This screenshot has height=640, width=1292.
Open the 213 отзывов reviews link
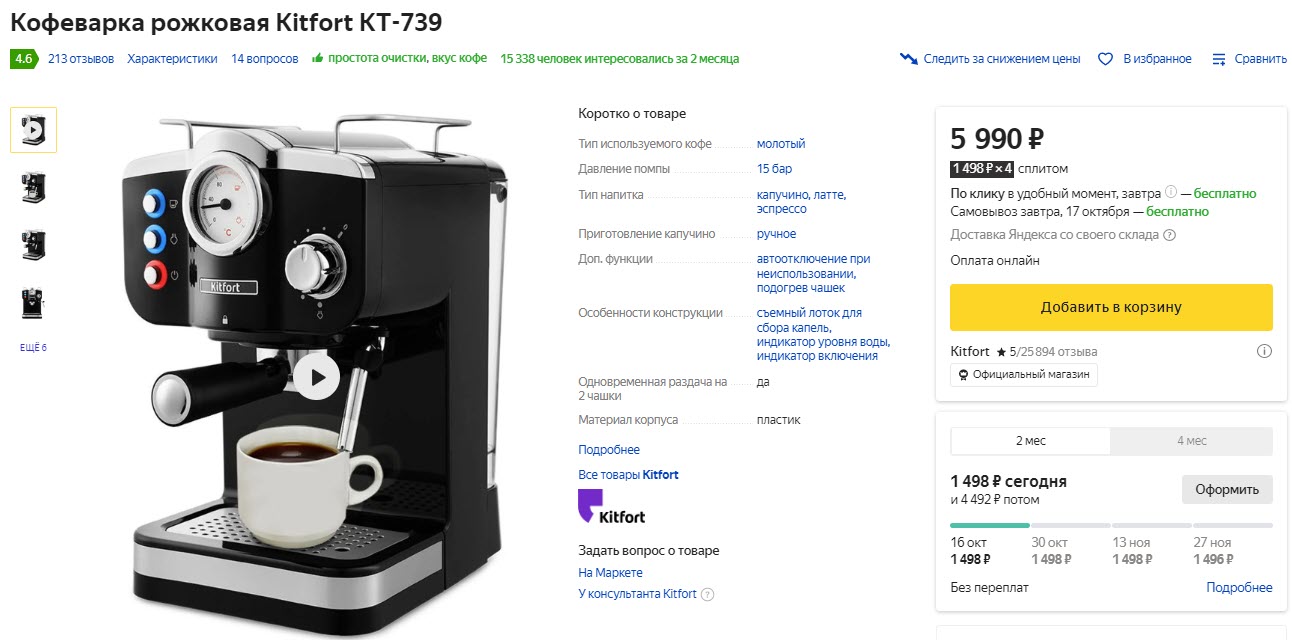click(x=81, y=59)
